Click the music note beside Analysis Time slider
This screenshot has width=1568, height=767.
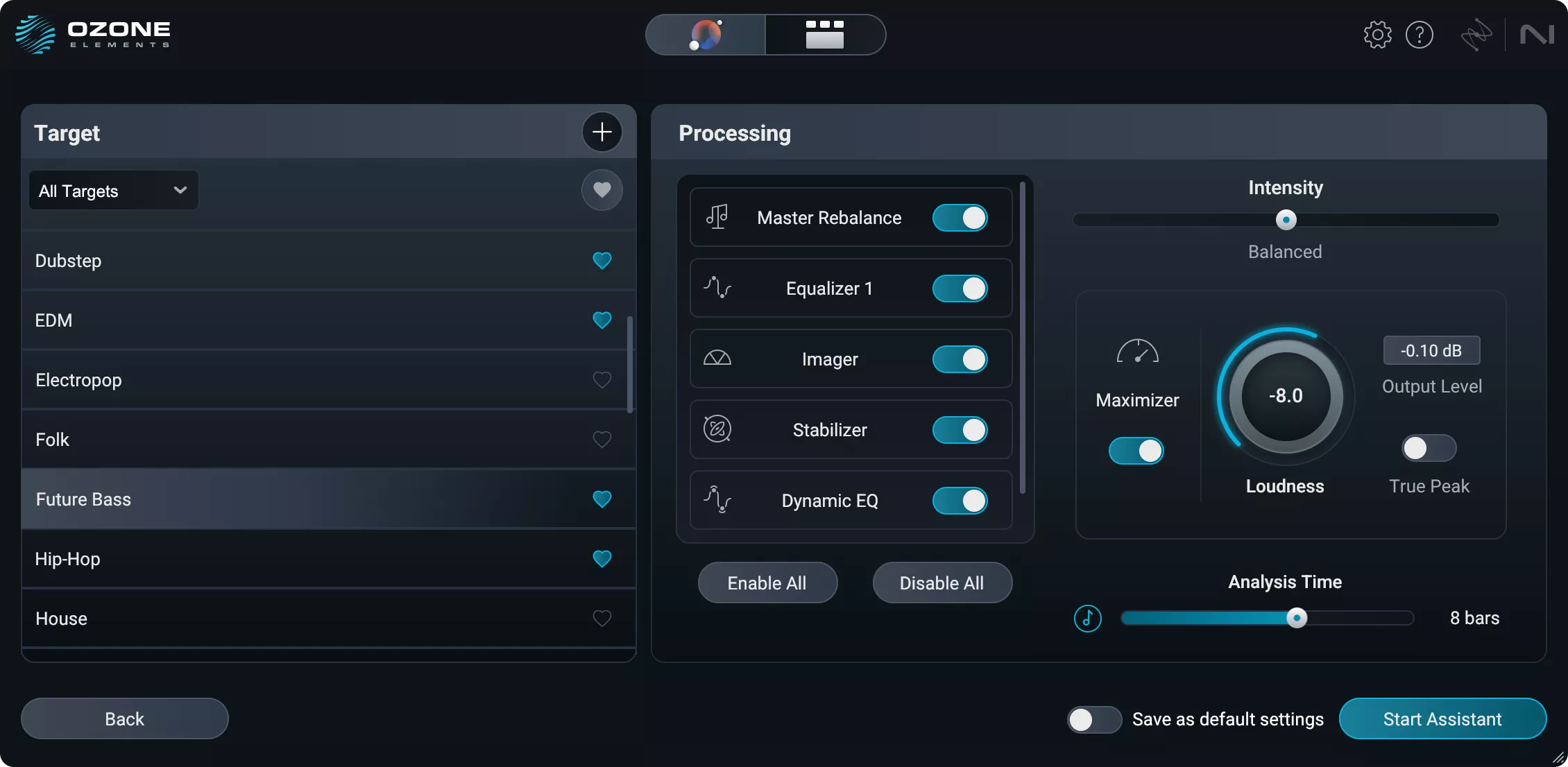coord(1087,619)
